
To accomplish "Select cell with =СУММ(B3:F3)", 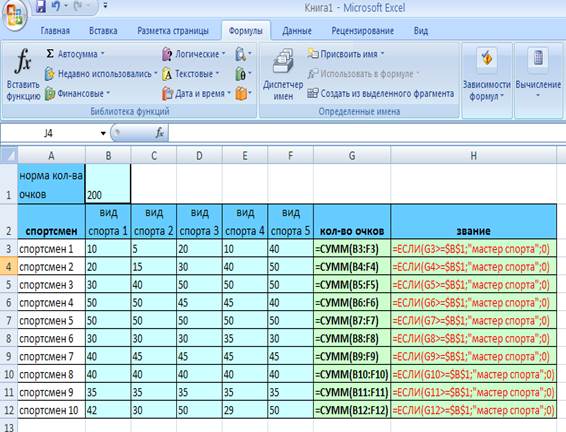I will pyautogui.click(x=352, y=249).
